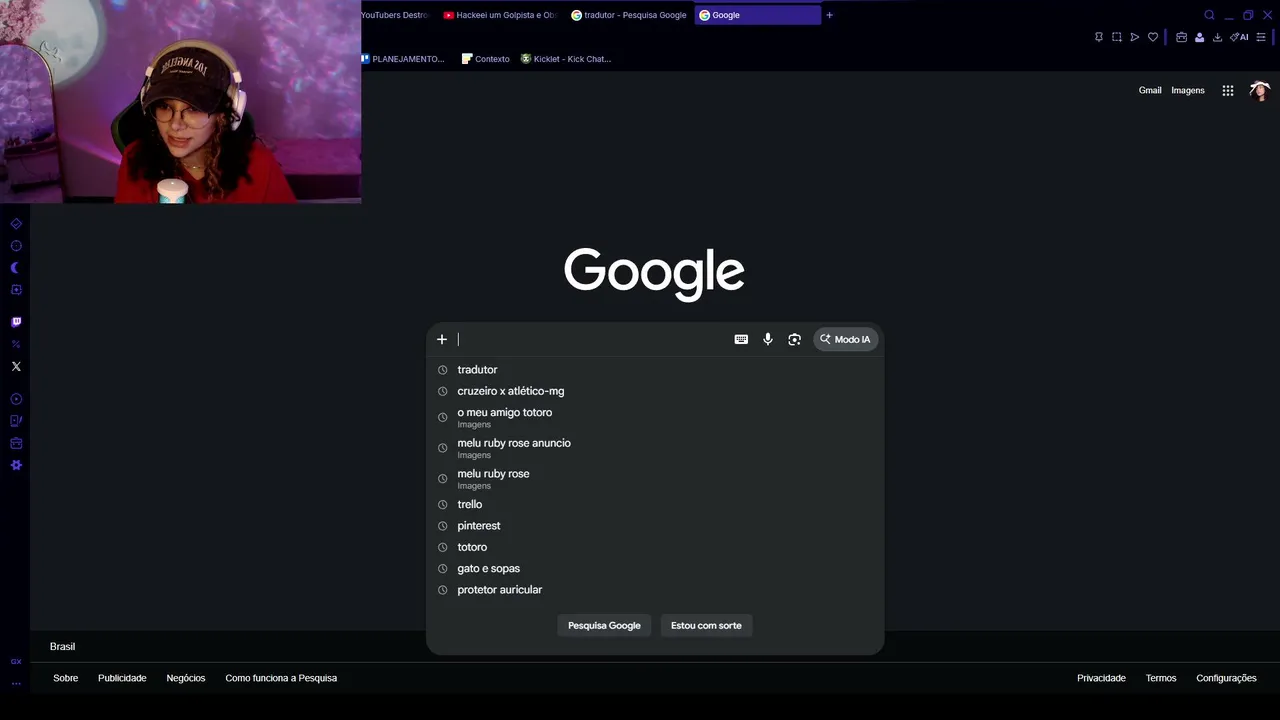Click the plus icon in the search box
The height and width of the screenshot is (720, 1280).
tap(442, 339)
